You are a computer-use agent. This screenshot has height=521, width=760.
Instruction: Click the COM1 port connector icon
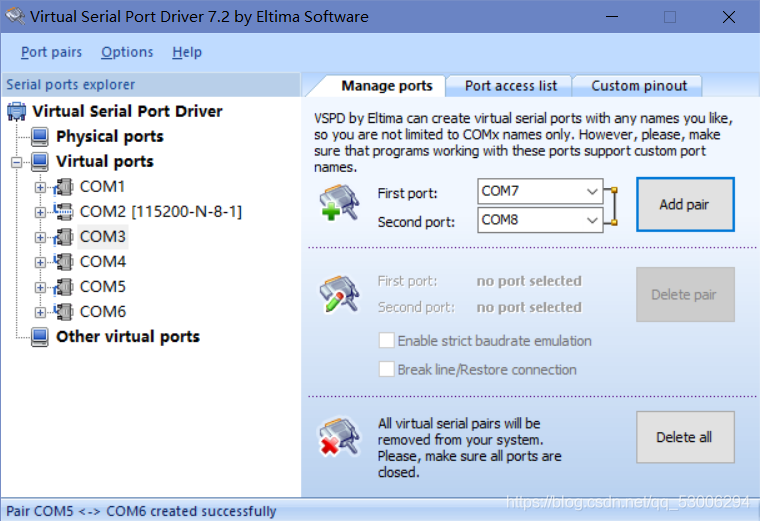pyautogui.click(x=63, y=187)
